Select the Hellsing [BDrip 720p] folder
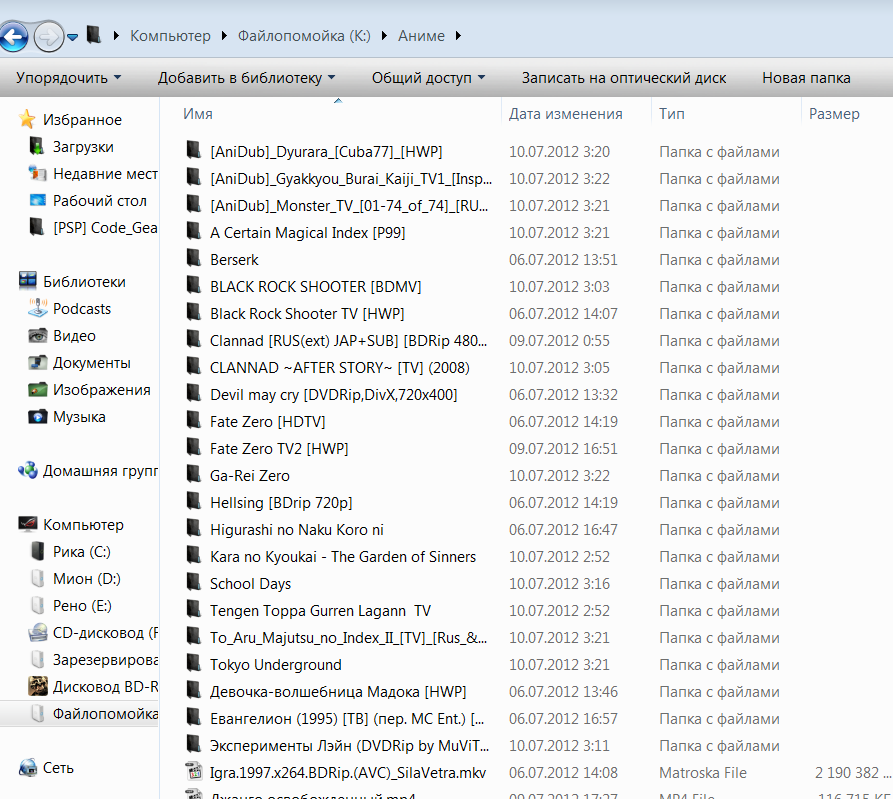This screenshot has width=893, height=799. click(x=281, y=502)
